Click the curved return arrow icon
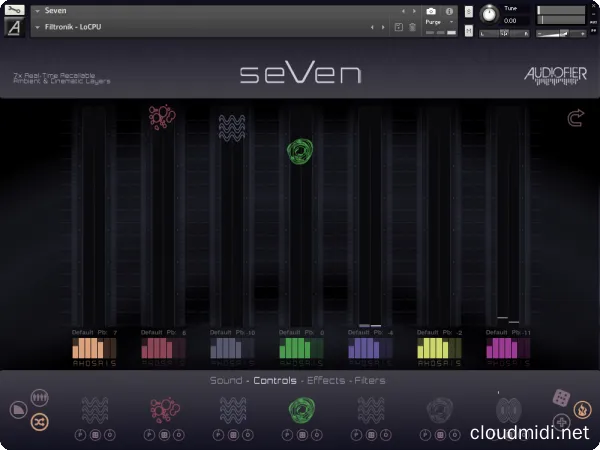600x450 pixels. 576,118
